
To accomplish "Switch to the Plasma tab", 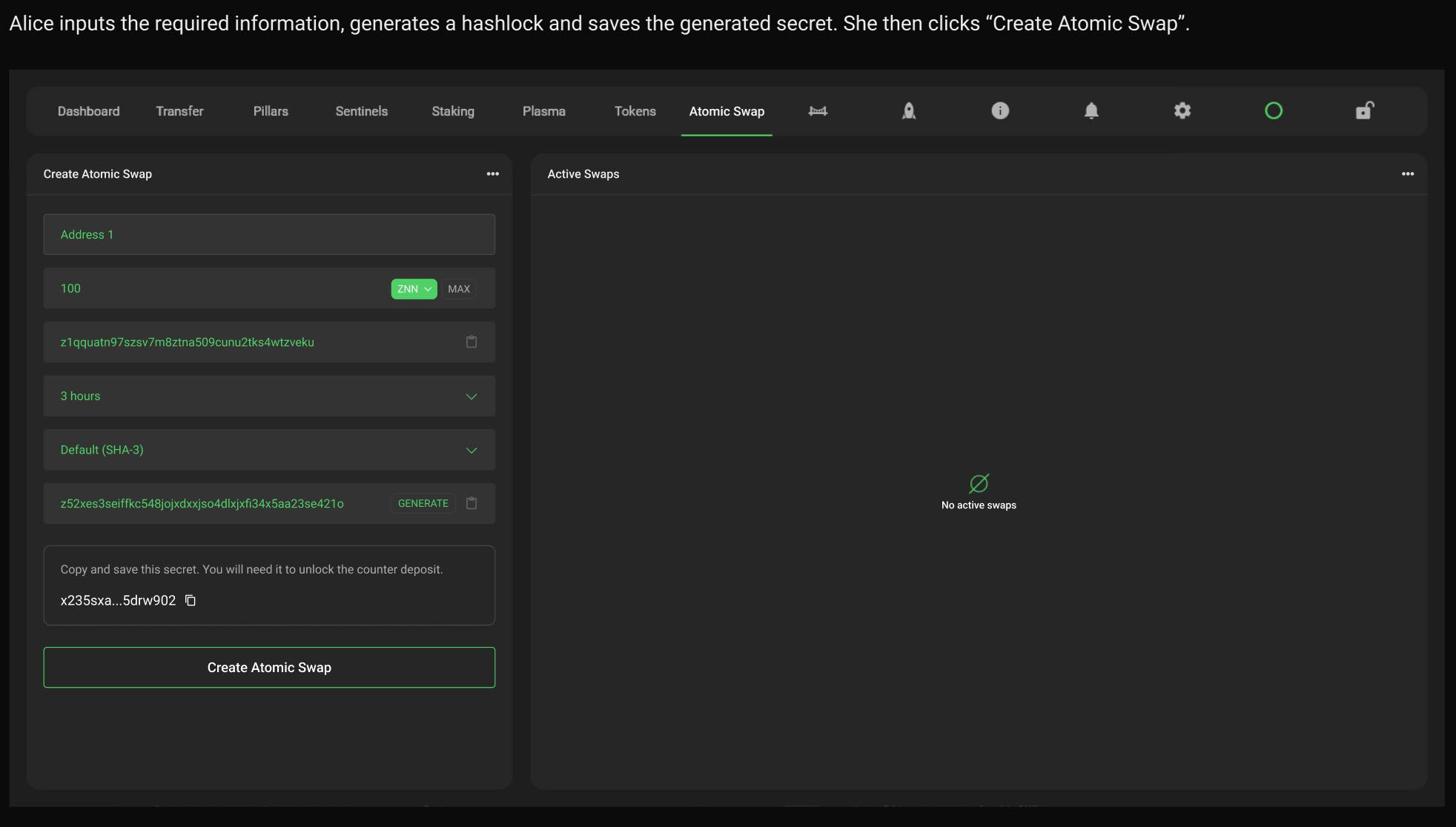I will coord(543,111).
